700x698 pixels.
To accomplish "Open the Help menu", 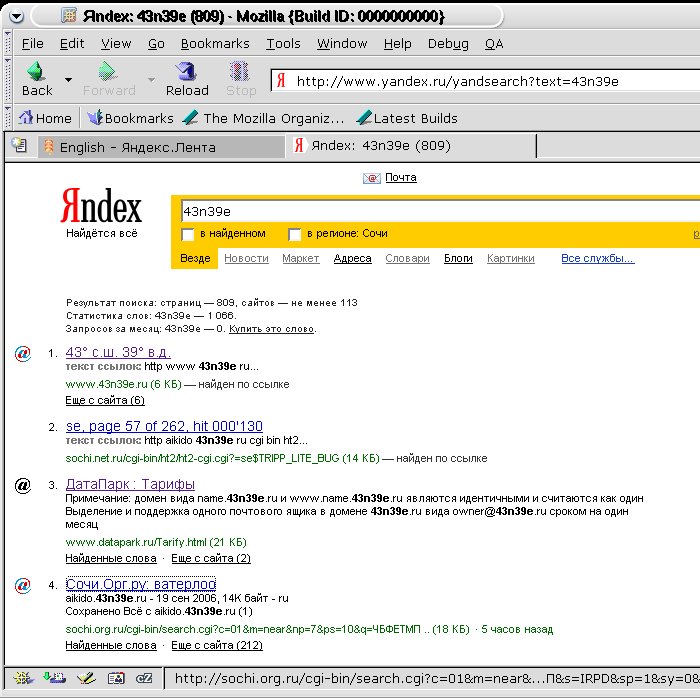I will 397,44.
